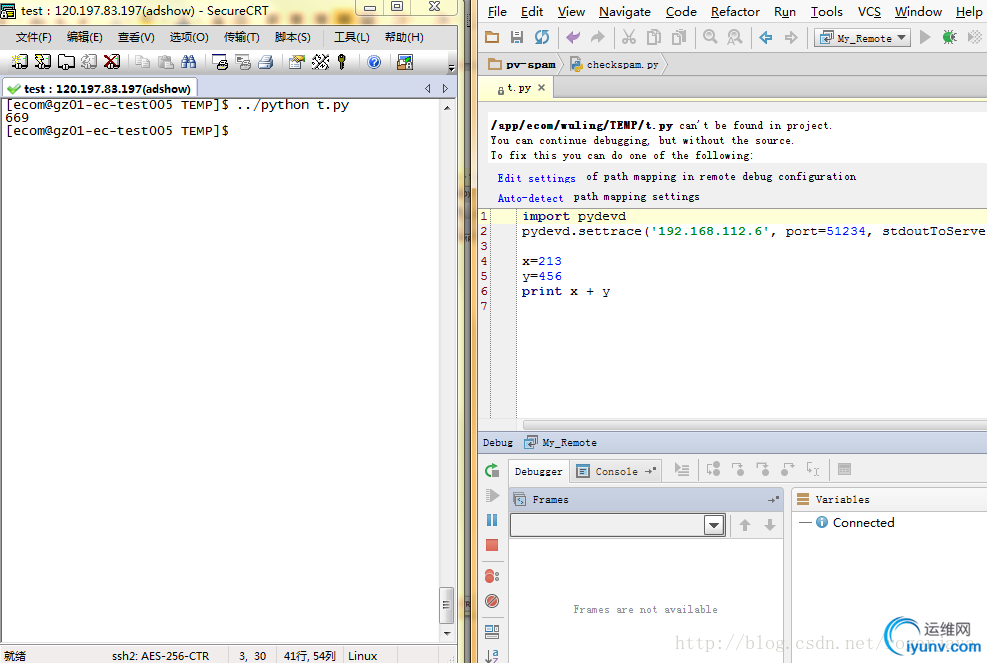
Task: Click Auto-detect path mapping link
Action: (x=530, y=198)
